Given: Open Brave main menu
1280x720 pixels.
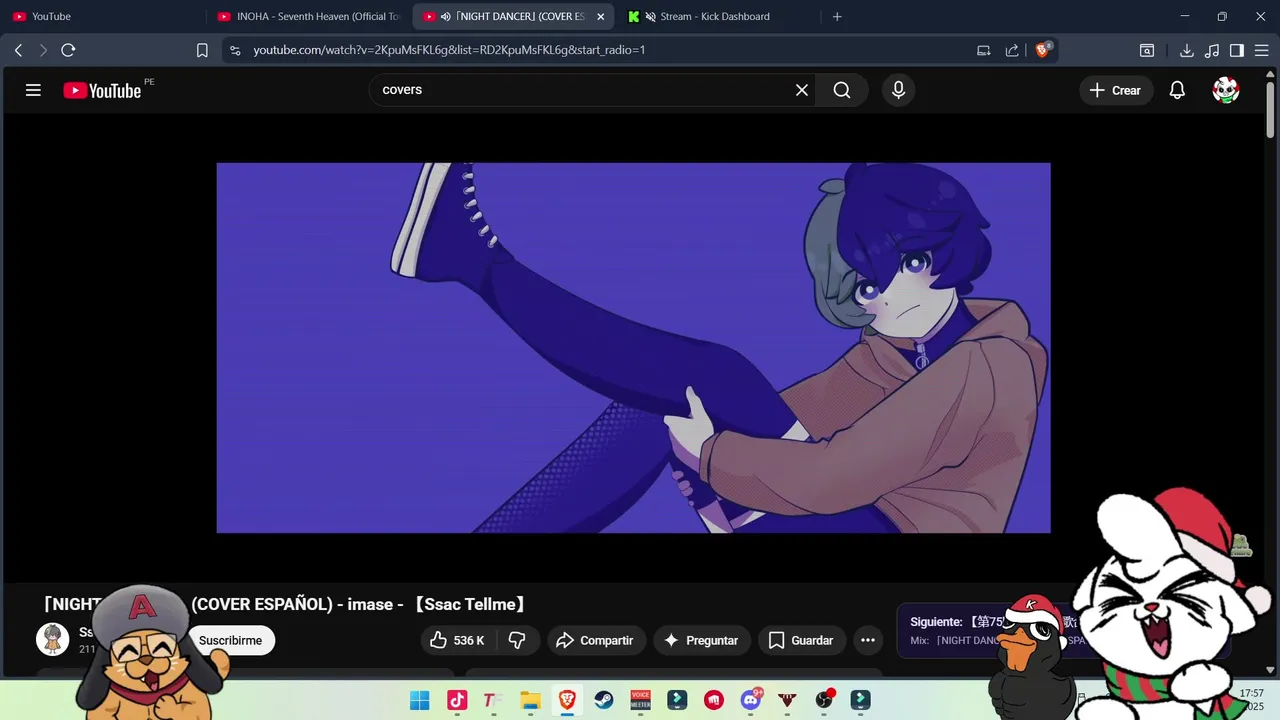Looking at the screenshot, I should tap(1261, 50).
